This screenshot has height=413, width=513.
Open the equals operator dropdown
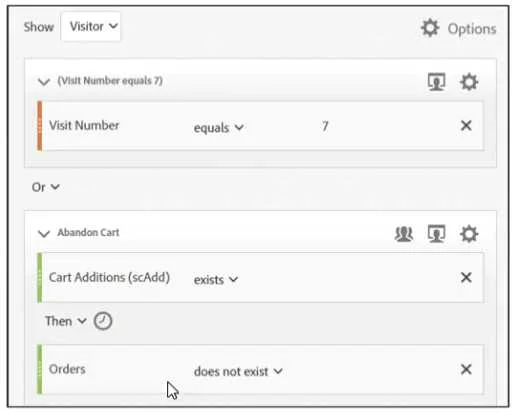coord(219,128)
